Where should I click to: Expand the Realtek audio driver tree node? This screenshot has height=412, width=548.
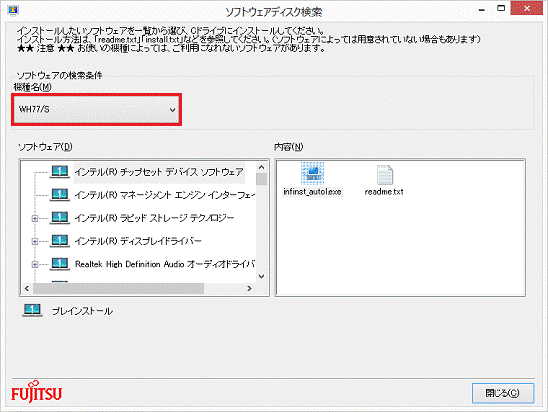[x=35, y=265]
